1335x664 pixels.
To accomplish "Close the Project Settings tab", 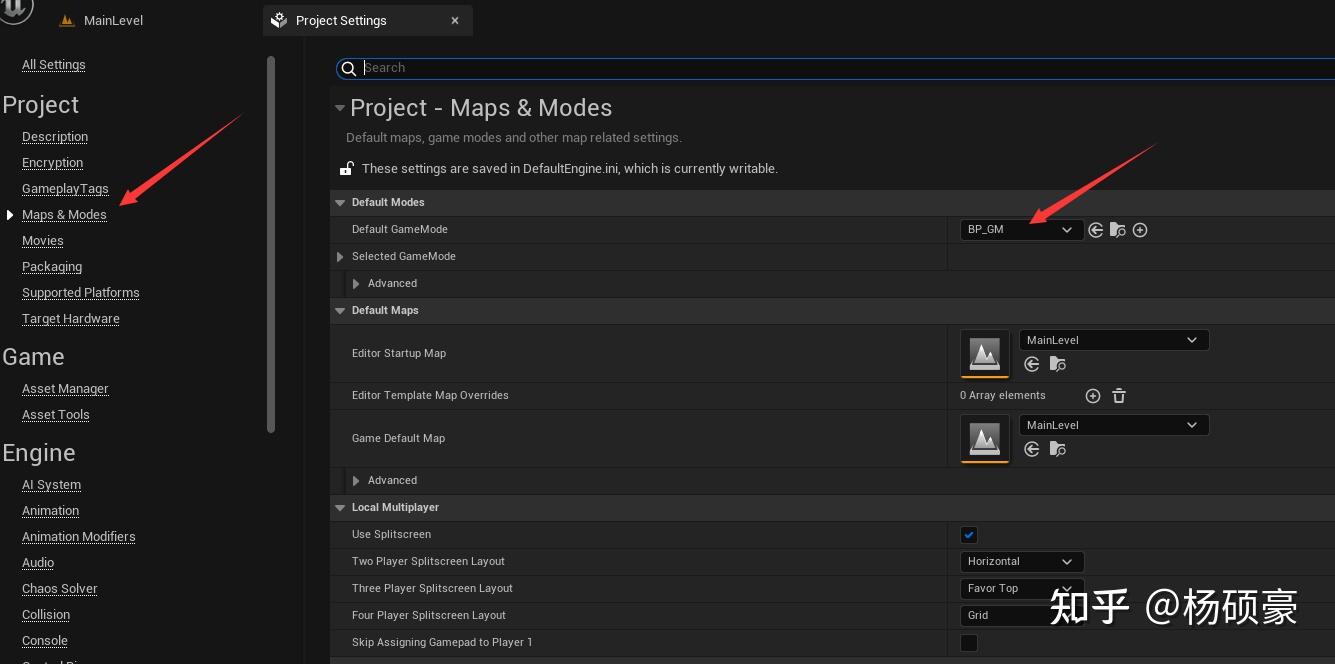I will (455, 21).
